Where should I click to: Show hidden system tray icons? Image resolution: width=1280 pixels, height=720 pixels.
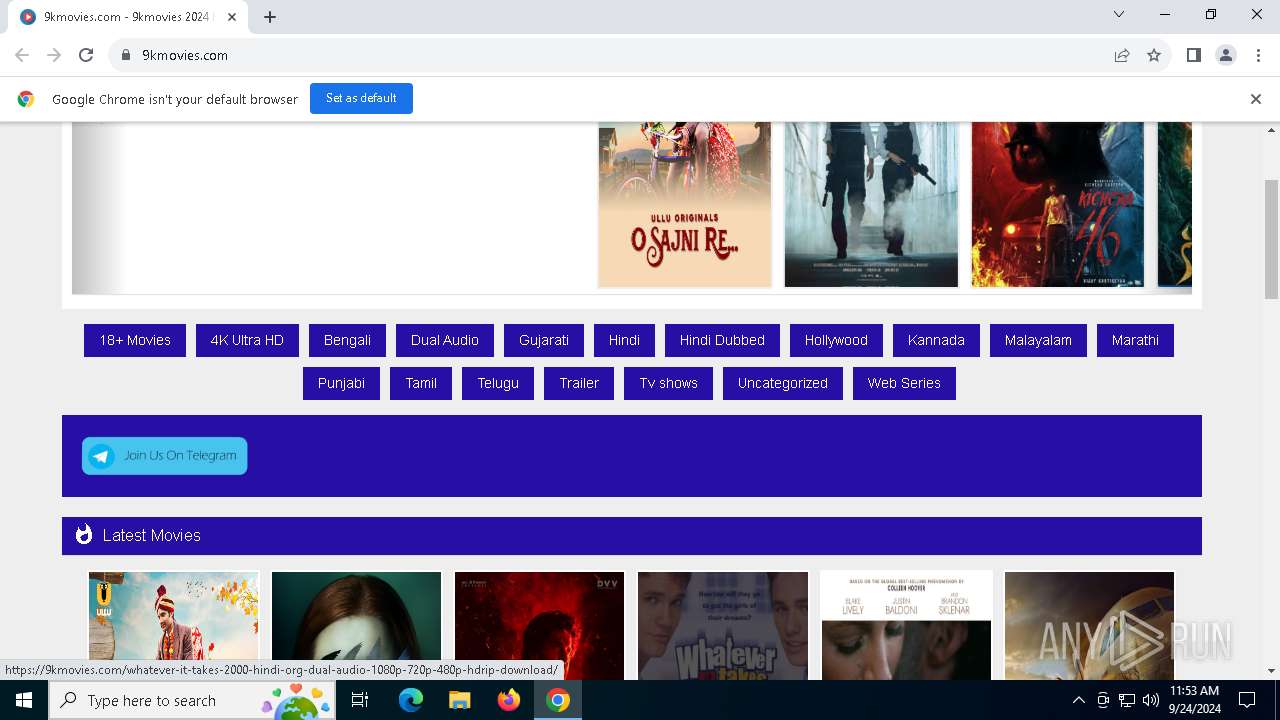point(1078,700)
